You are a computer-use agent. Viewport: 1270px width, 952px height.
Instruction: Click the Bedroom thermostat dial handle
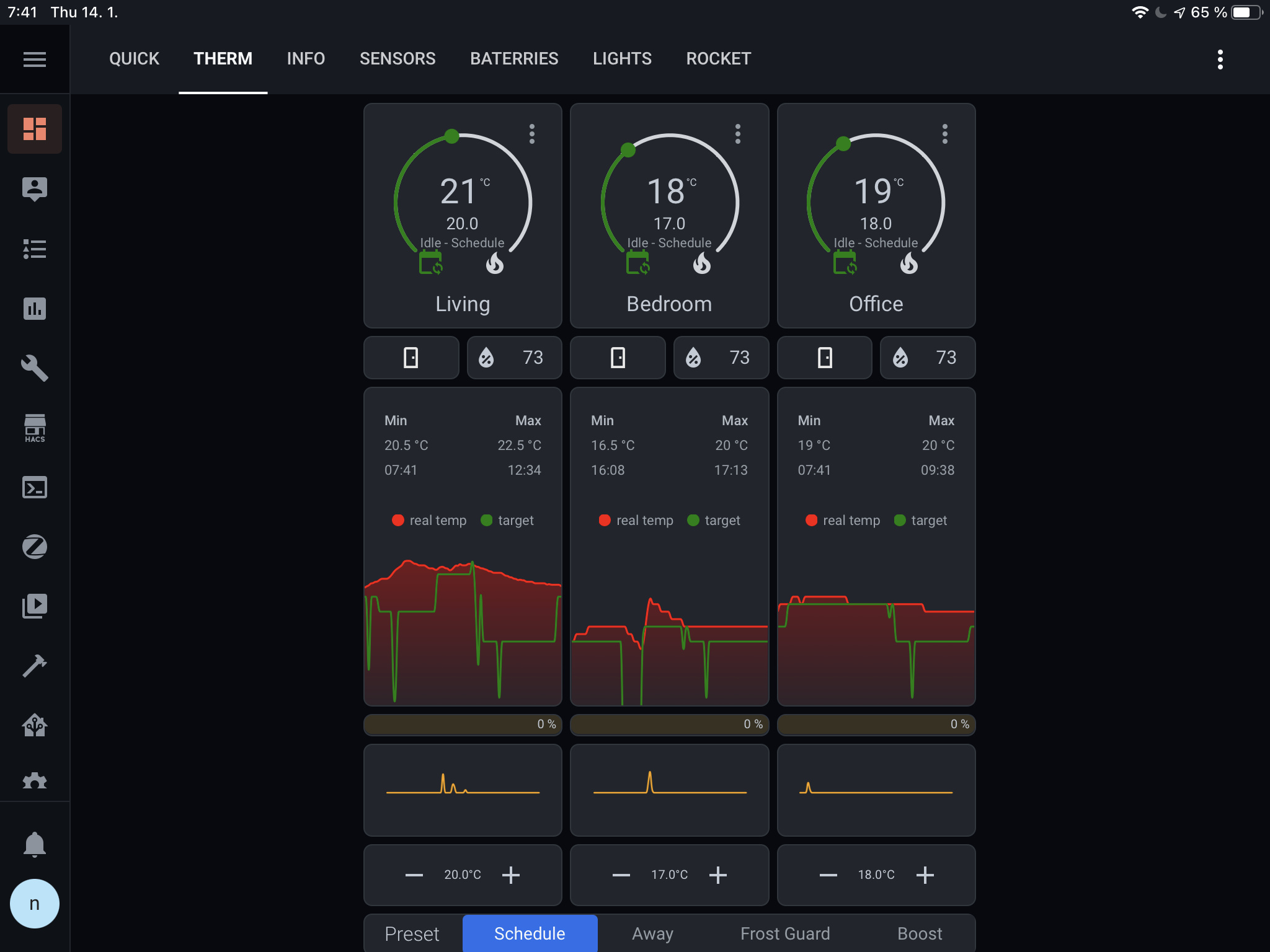pos(628,149)
